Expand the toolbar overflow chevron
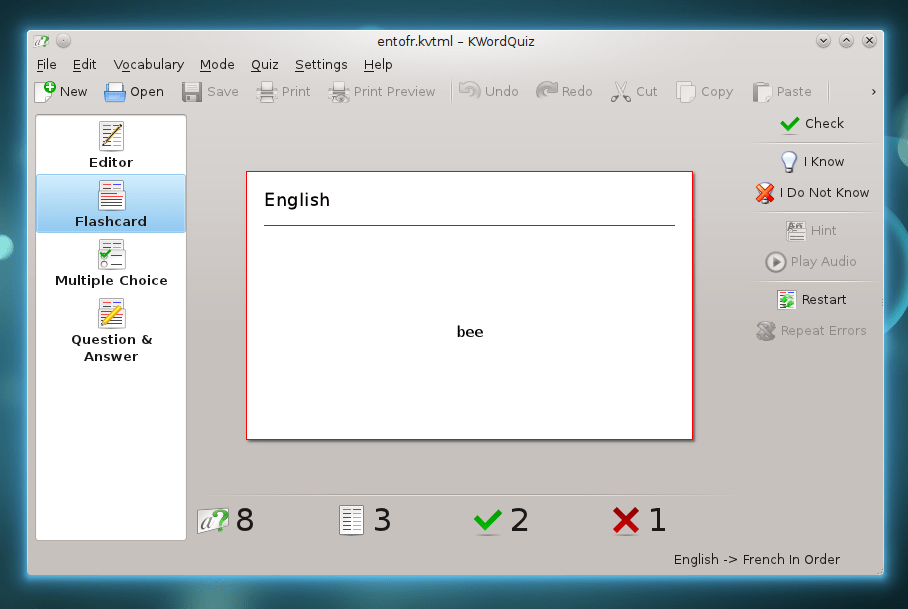Image resolution: width=908 pixels, height=609 pixels. 873,92
